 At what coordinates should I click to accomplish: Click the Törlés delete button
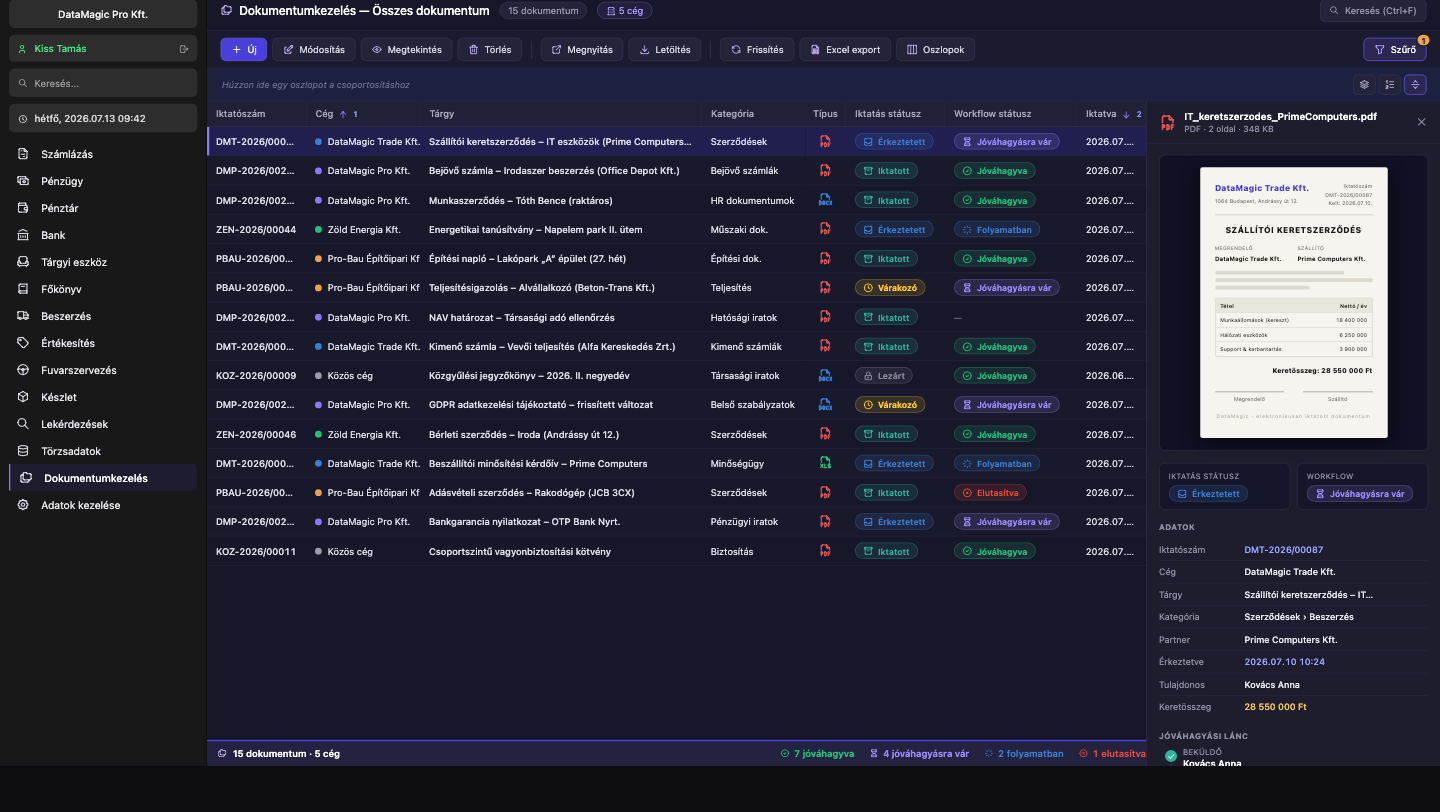tap(489, 50)
